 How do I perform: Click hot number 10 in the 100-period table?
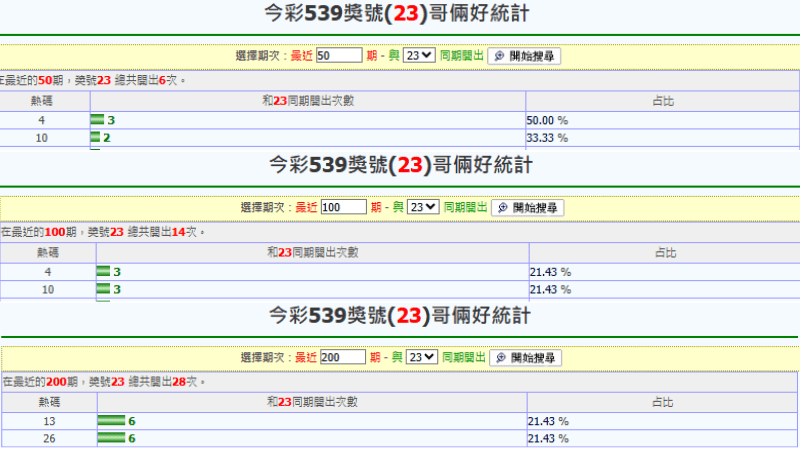tap(48, 289)
